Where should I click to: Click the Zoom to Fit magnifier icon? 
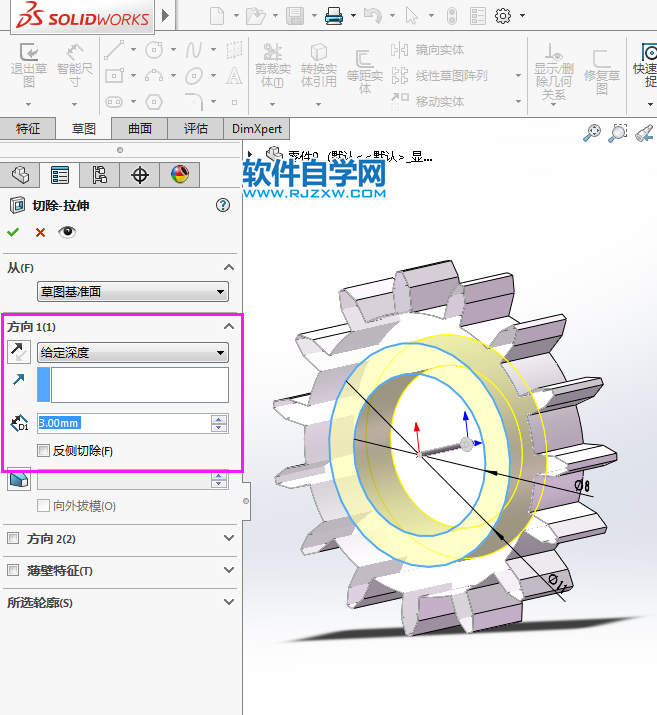[592, 133]
